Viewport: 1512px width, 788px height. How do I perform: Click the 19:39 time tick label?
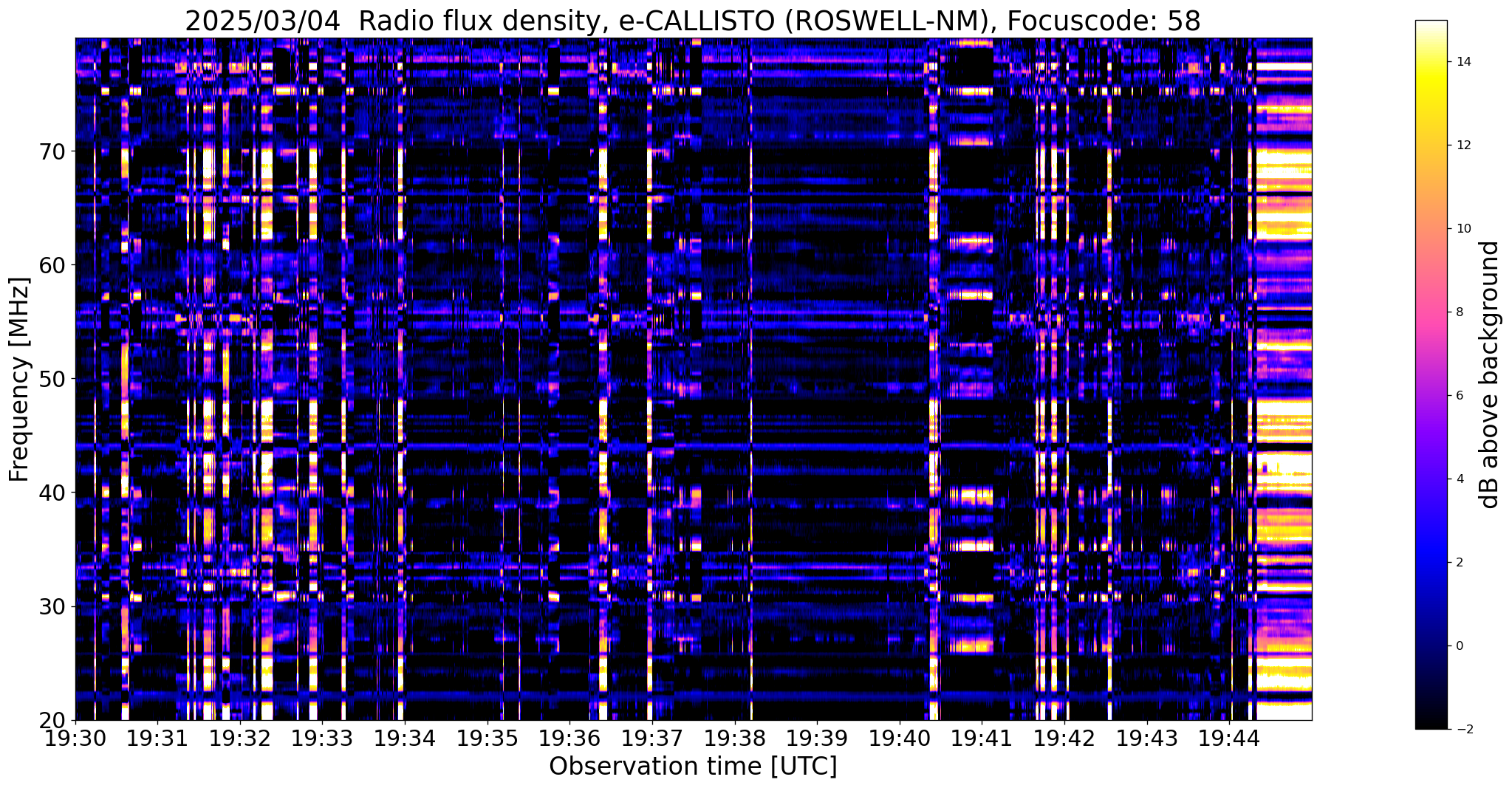tap(816, 738)
